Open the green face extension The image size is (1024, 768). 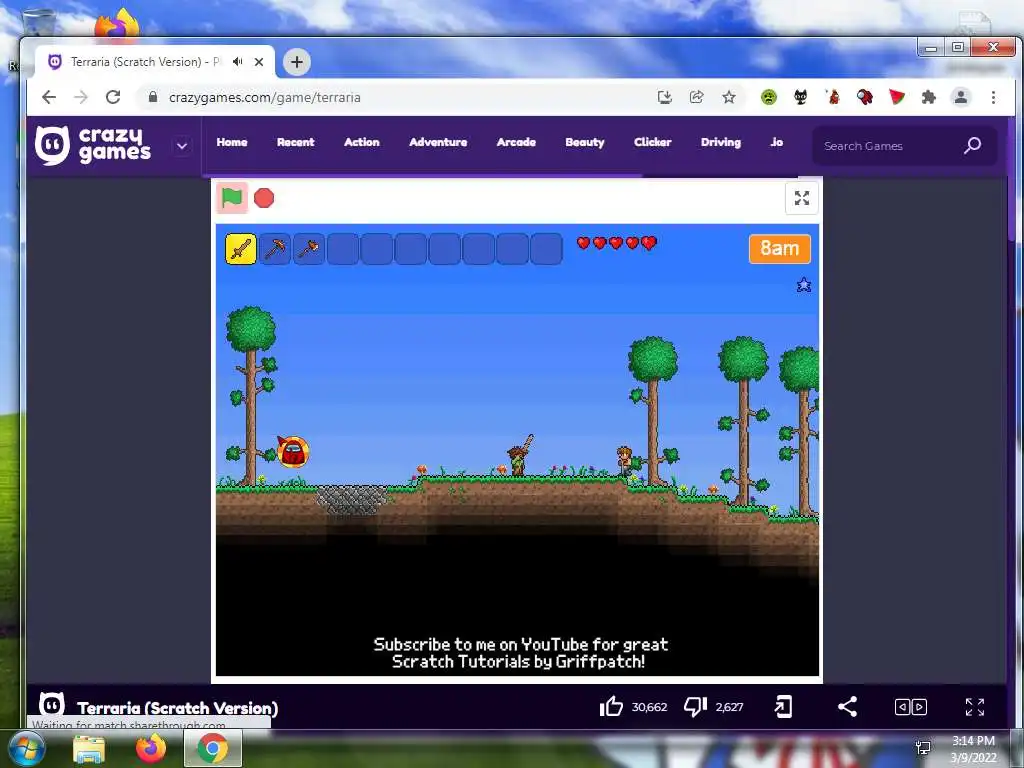[769, 97]
